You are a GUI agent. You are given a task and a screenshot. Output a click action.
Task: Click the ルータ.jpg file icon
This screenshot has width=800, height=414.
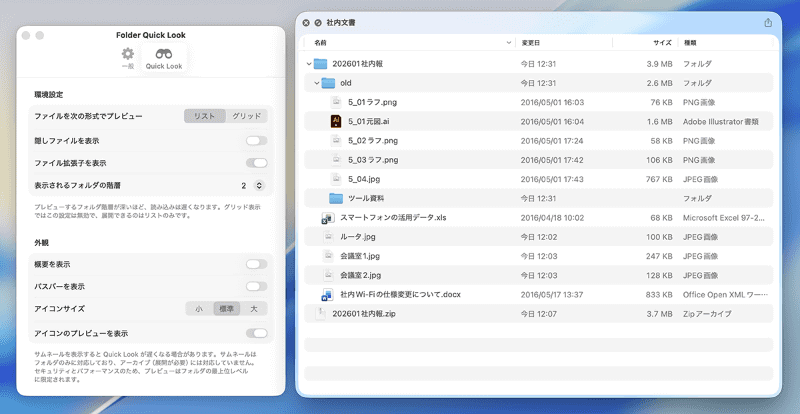tap(328, 237)
